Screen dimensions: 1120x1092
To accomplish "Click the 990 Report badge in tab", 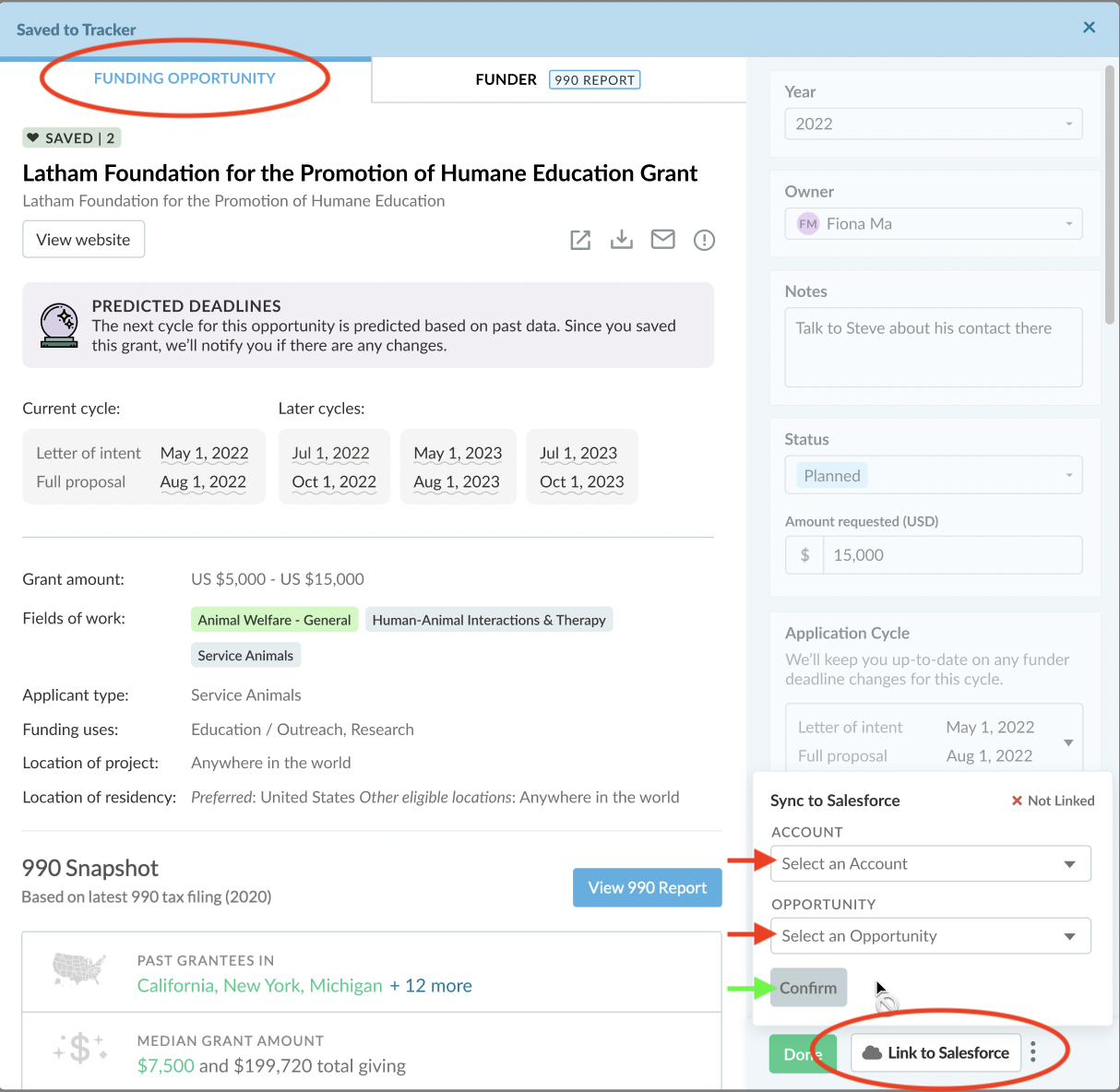I will [x=595, y=80].
